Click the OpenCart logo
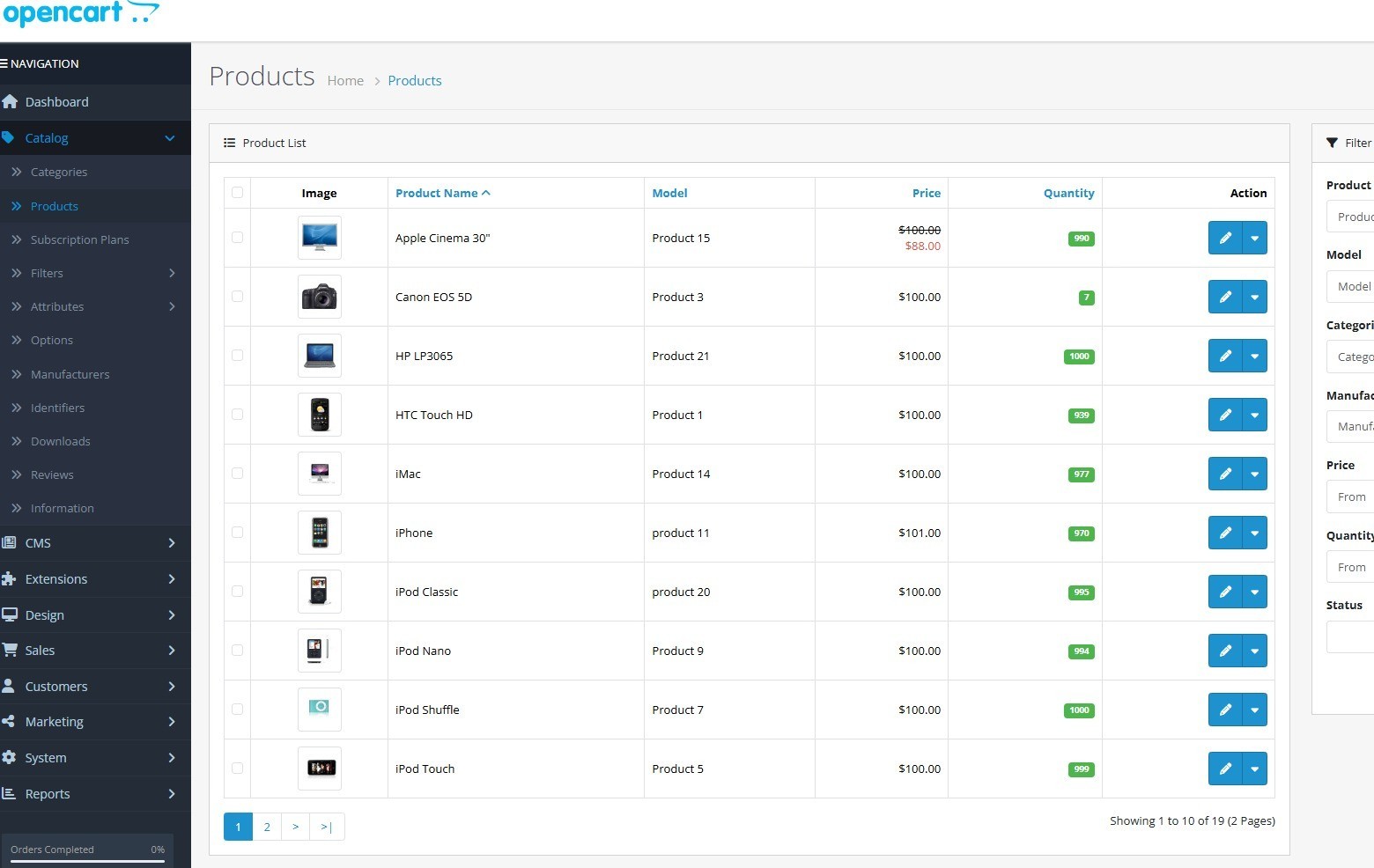Screen dimensions: 1374x868 point(80,13)
